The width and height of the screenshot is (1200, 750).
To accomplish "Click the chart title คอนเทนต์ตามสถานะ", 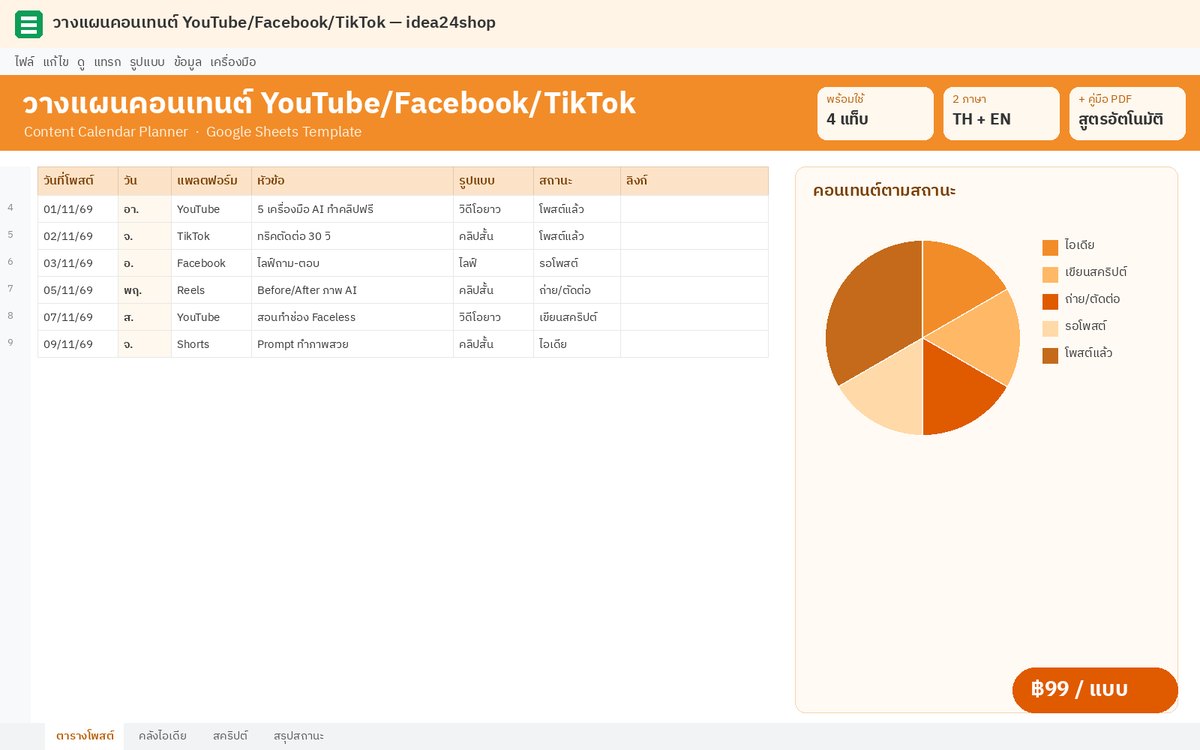I will pos(884,190).
